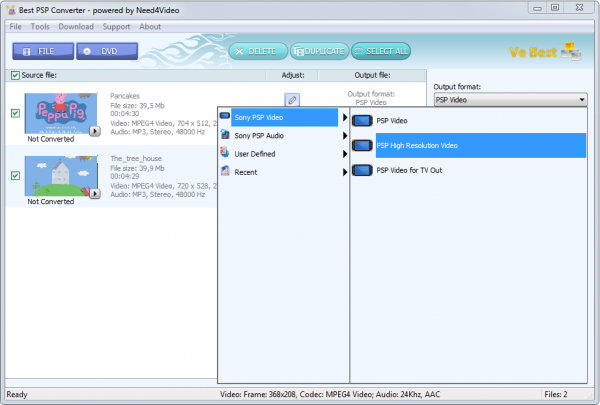Screen dimensions: 600x405
Task: Click the 00:04:30 duration text
Action: 124,114
